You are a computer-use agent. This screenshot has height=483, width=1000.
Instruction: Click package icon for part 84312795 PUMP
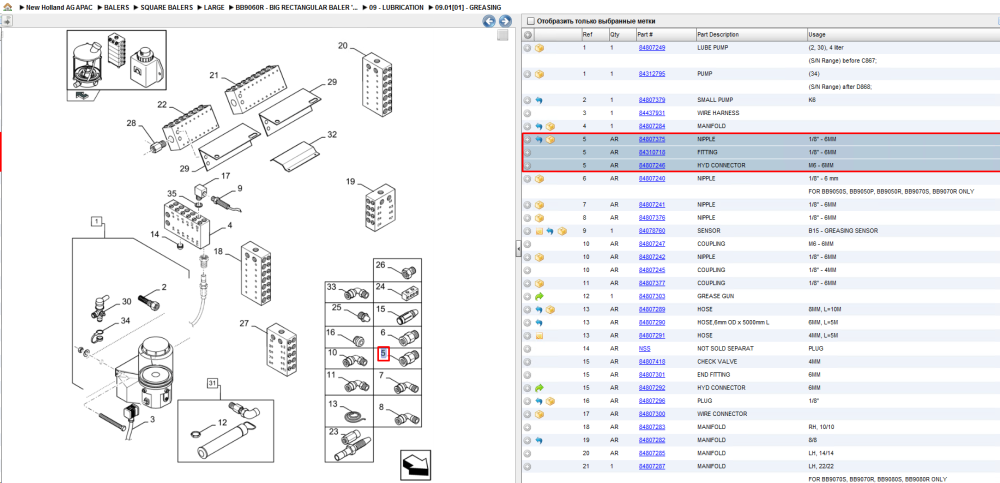tap(539, 74)
